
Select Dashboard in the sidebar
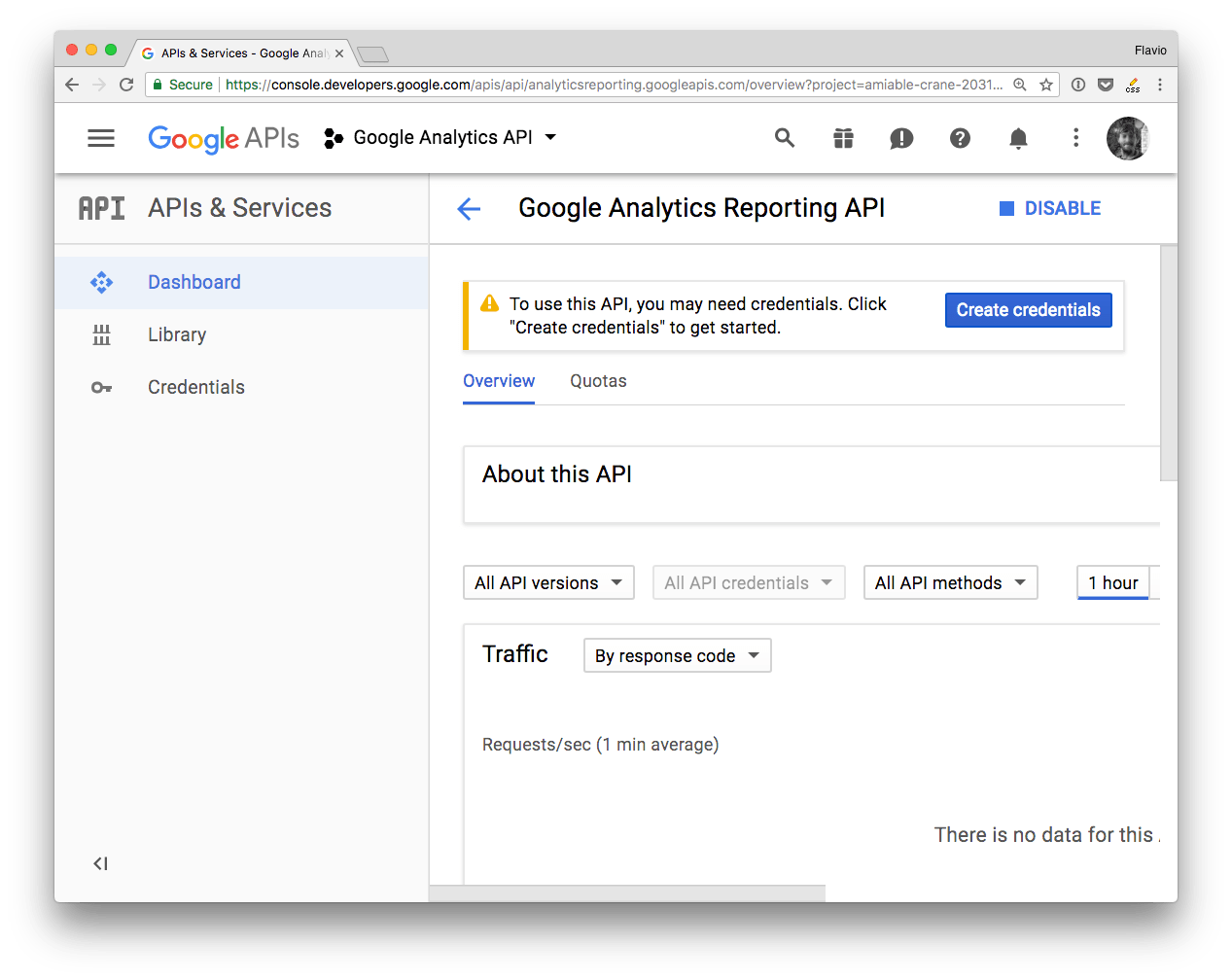point(194,282)
